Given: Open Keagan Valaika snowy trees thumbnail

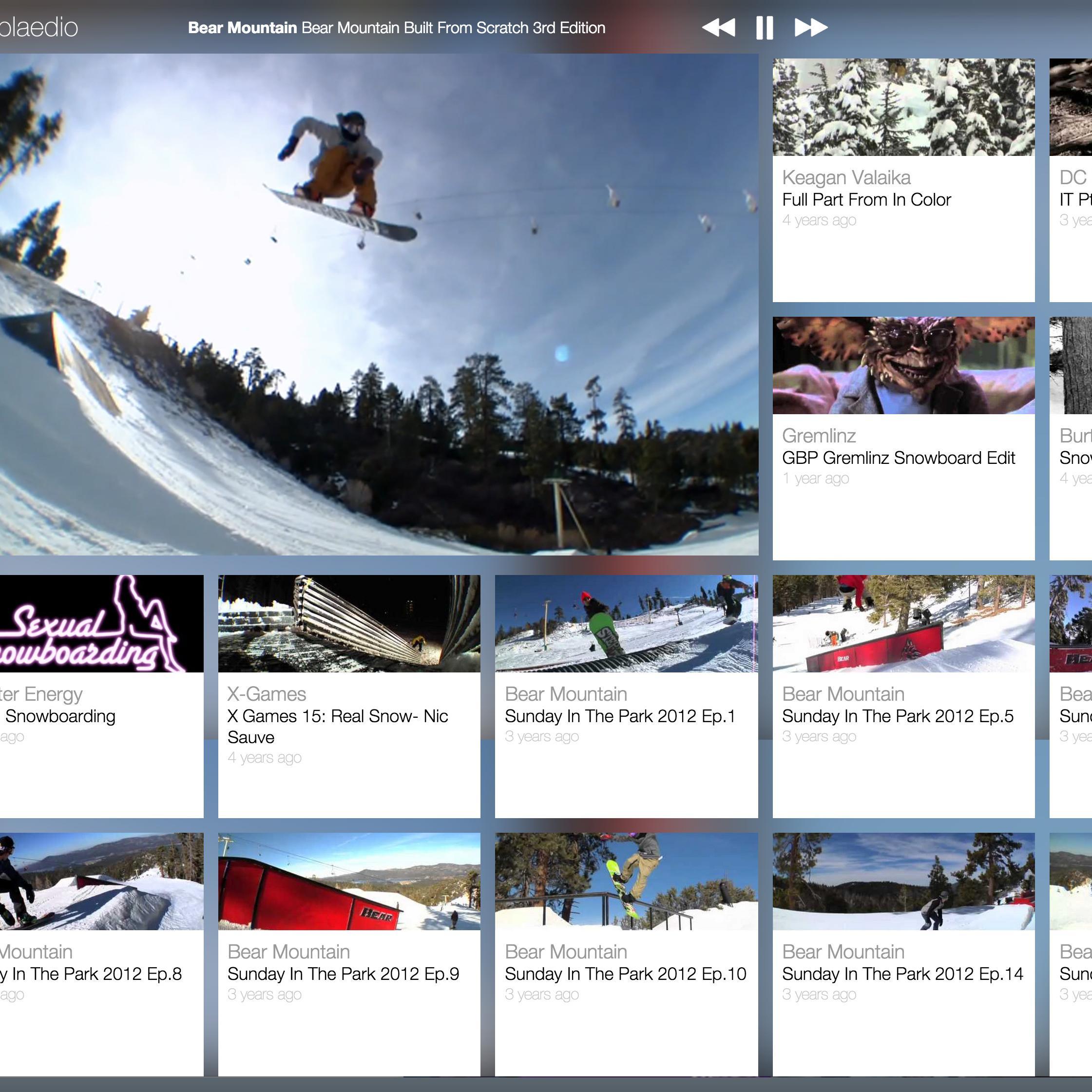Looking at the screenshot, I should (903, 107).
